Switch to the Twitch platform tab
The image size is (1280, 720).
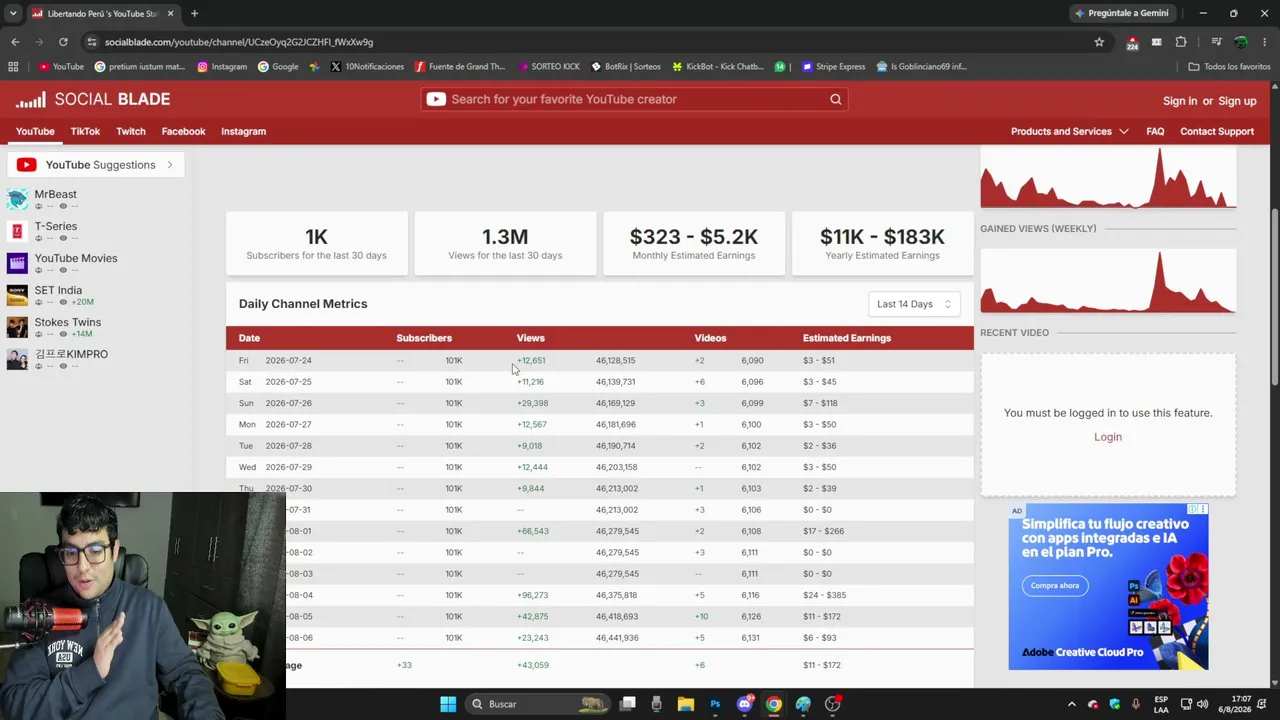[x=131, y=131]
